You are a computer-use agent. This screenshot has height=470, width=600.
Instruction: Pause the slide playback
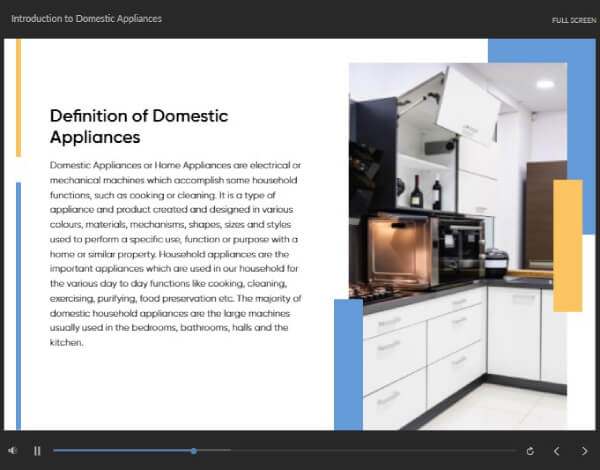37,451
